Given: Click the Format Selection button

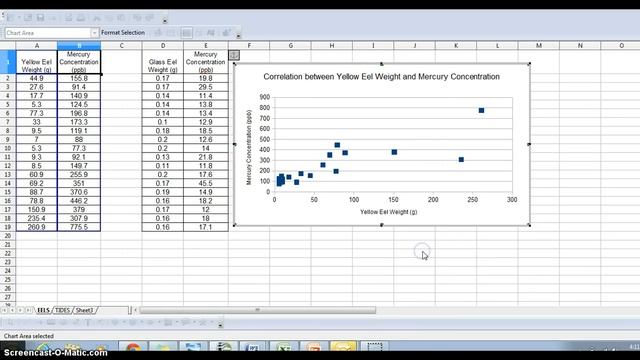Looking at the screenshot, I should (x=123, y=32).
